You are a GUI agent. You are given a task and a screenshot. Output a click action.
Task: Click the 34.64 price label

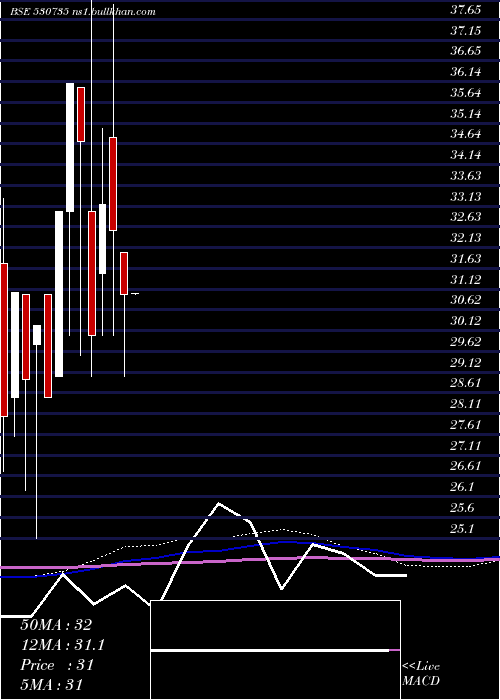(x=466, y=134)
